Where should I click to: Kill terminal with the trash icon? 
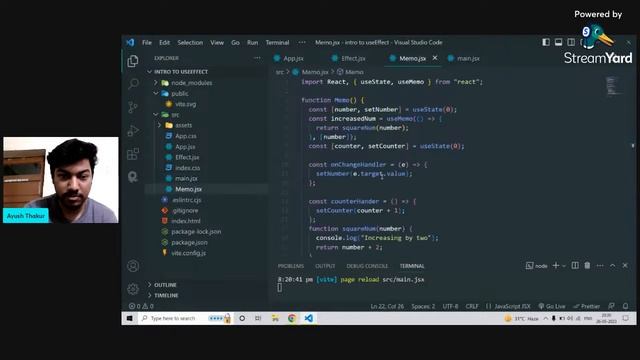pyautogui.click(x=587, y=266)
